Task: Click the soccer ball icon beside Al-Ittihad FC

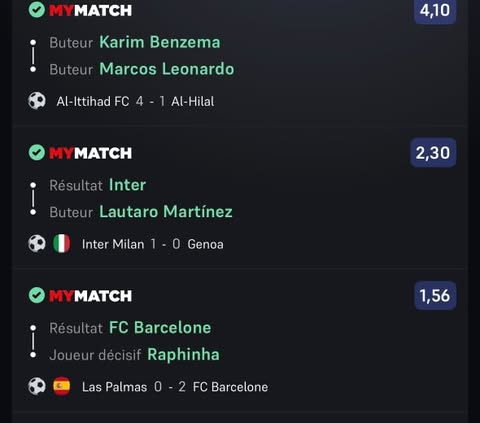Action: click(37, 101)
